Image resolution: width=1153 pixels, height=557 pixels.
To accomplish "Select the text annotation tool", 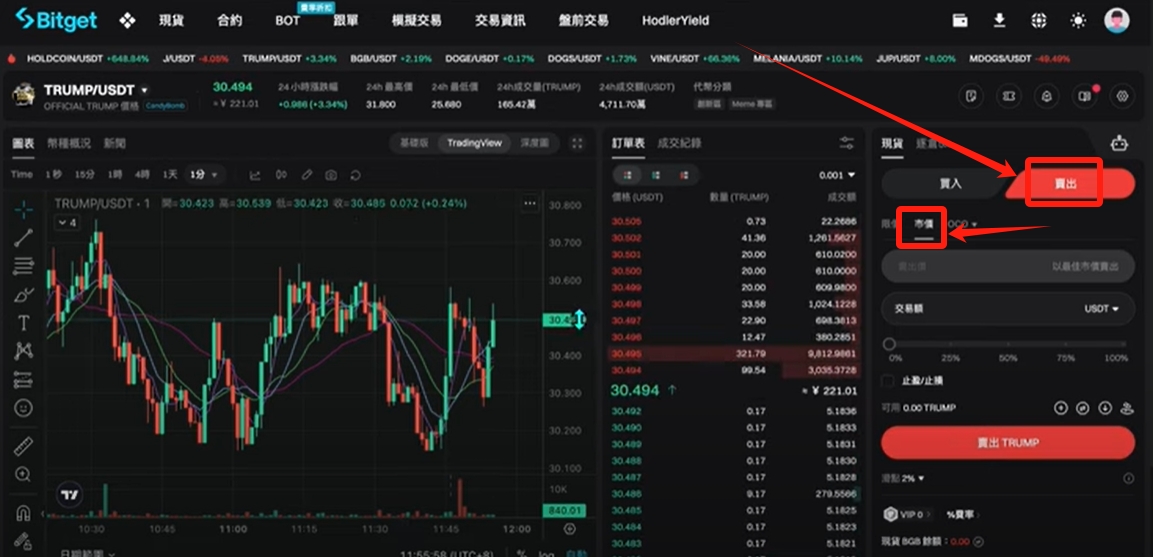I will point(24,323).
